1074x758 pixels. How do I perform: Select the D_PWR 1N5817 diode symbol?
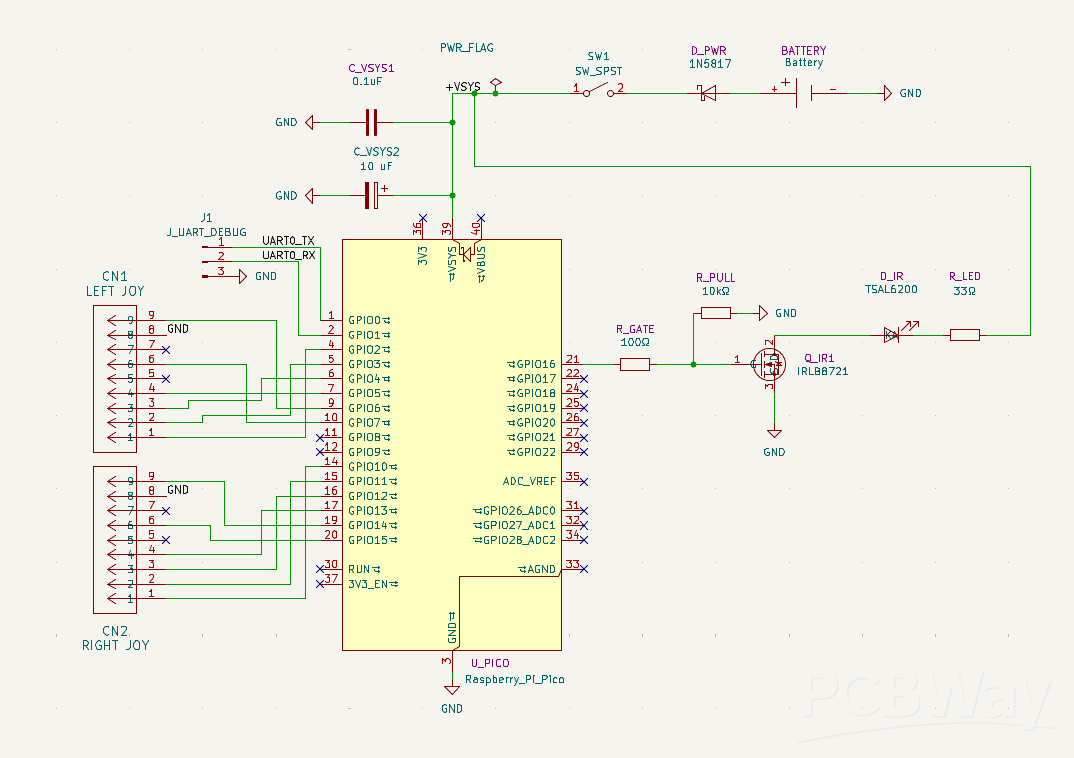[707, 93]
